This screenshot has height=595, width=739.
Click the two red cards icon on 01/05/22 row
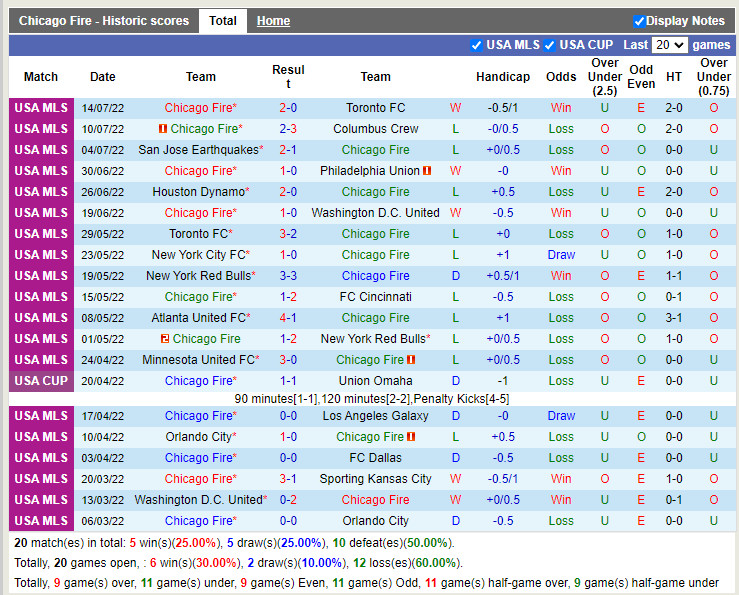click(165, 339)
